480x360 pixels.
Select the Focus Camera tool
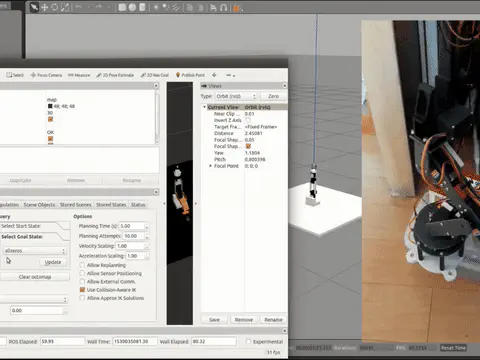pyautogui.click(x=46, y=75)
